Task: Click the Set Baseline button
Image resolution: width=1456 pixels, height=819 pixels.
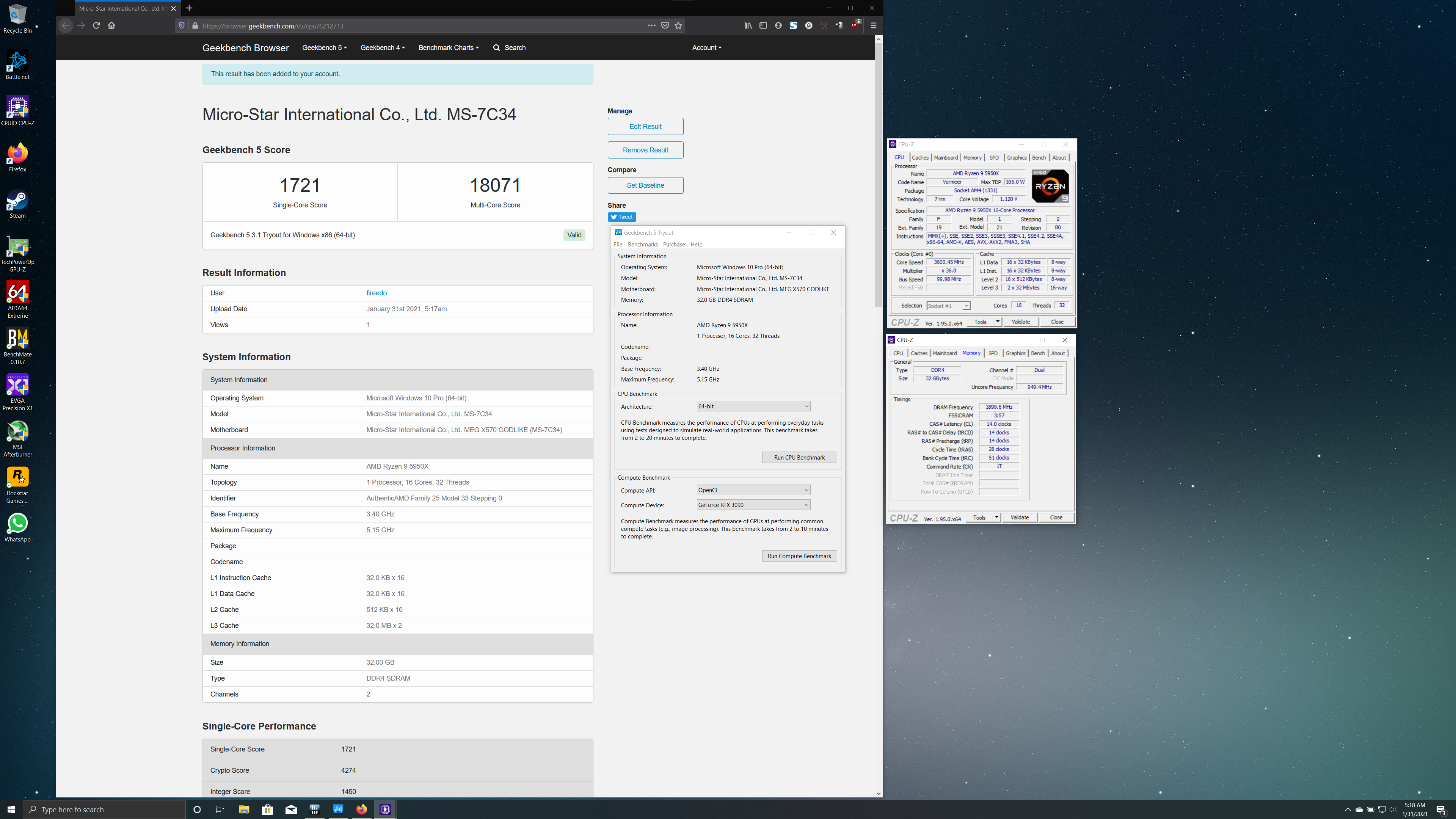Action: 645,185
